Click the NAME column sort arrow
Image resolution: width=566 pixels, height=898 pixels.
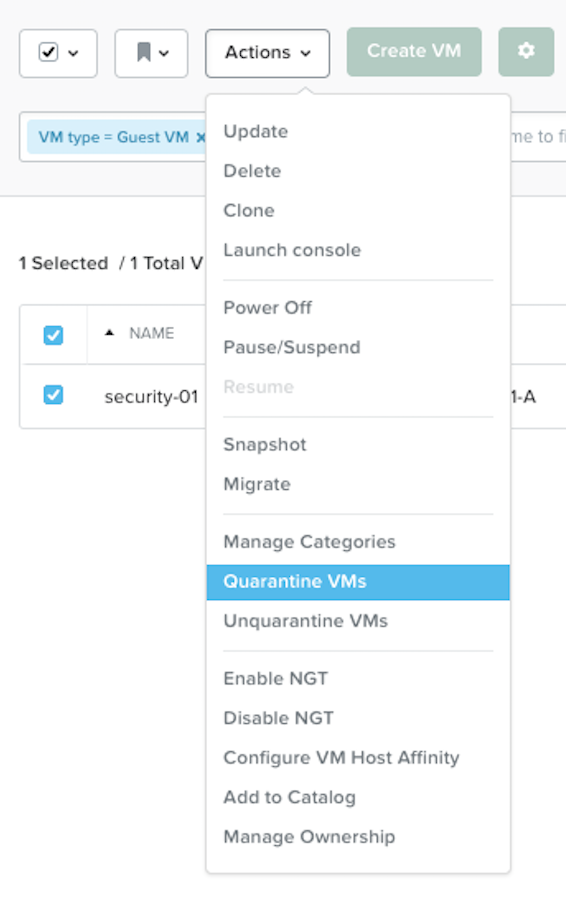(x=109, y=333)
